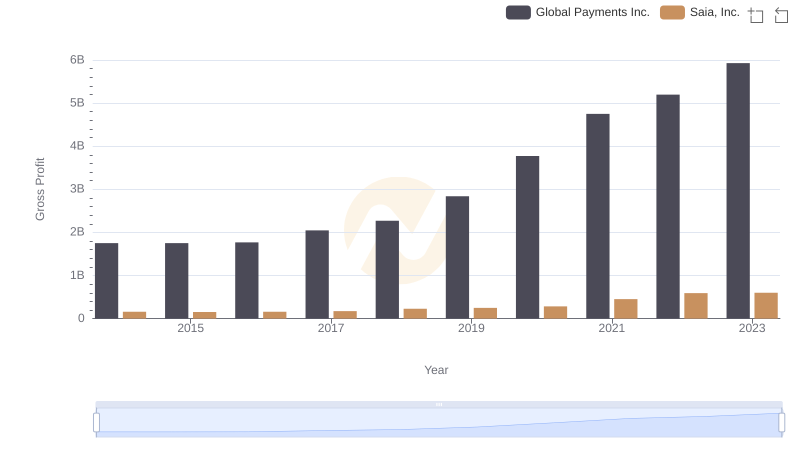Image resolution: width=800 pixels, height=461 pixels.
Task: Click the 1B y-axis label
Action: pos(77,275)
